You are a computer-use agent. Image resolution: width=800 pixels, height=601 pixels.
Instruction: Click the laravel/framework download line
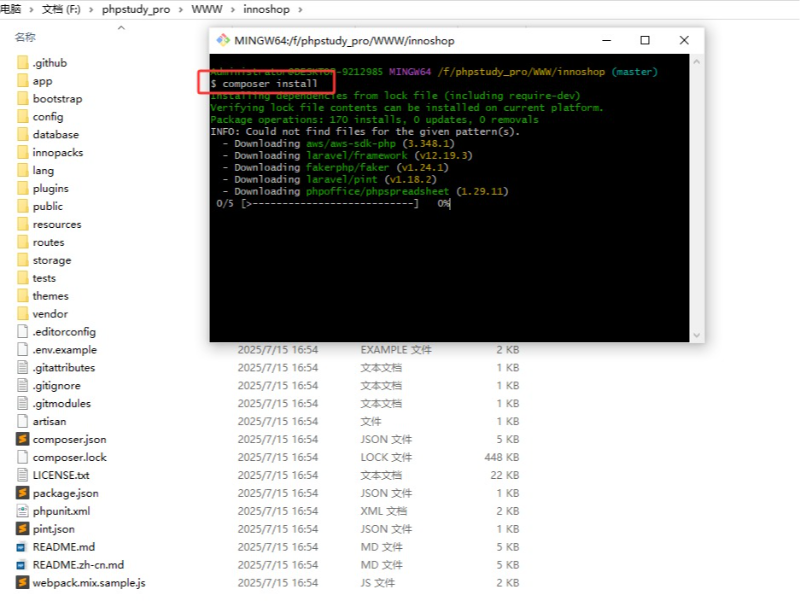[x=347, y=155]
